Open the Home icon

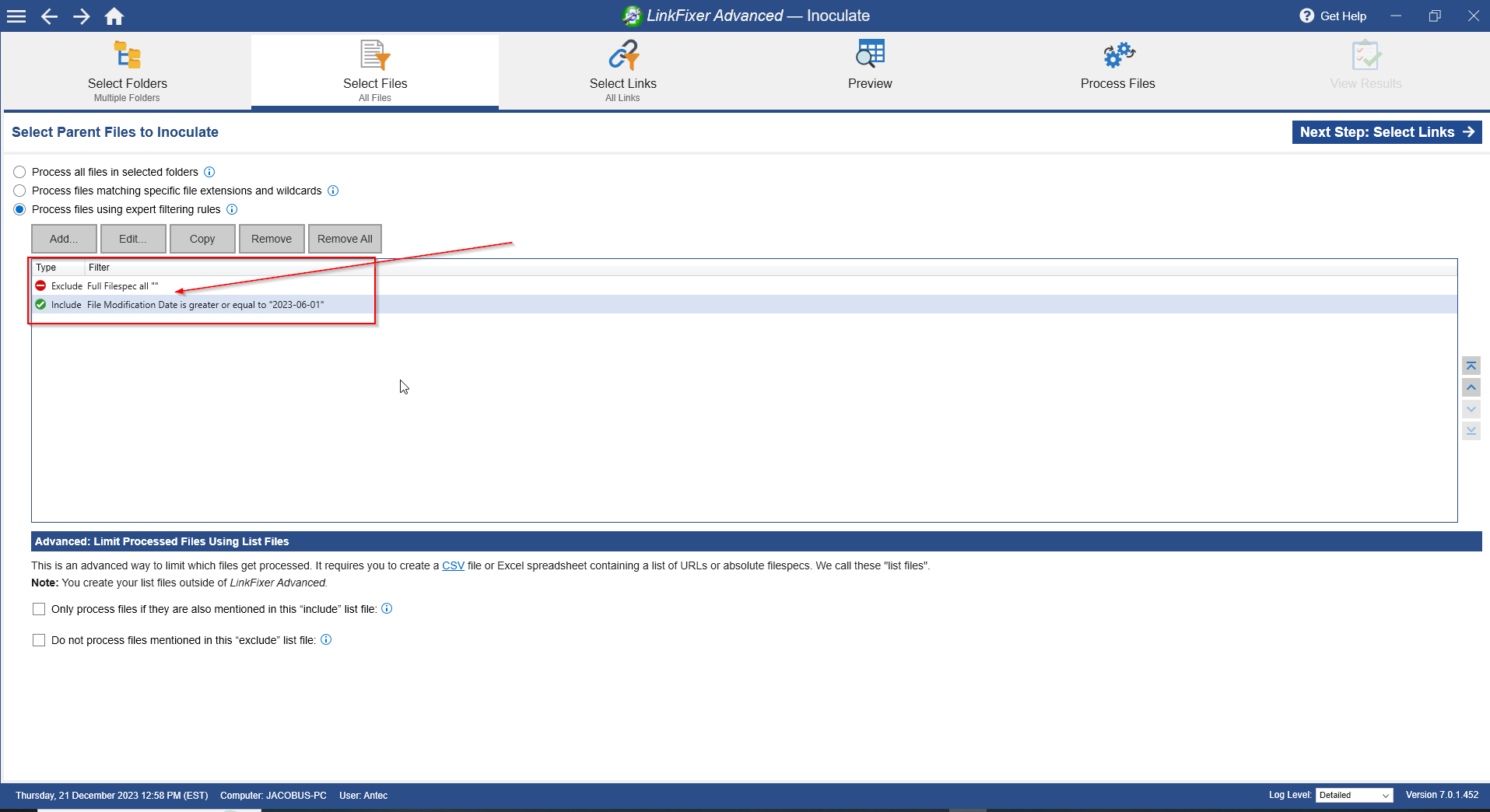pos(114,16)
